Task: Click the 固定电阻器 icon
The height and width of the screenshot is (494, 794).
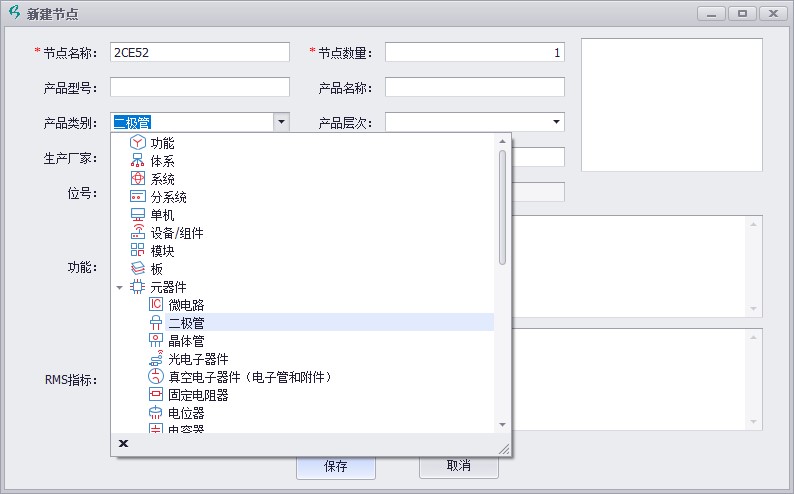Action: (155, 394)
